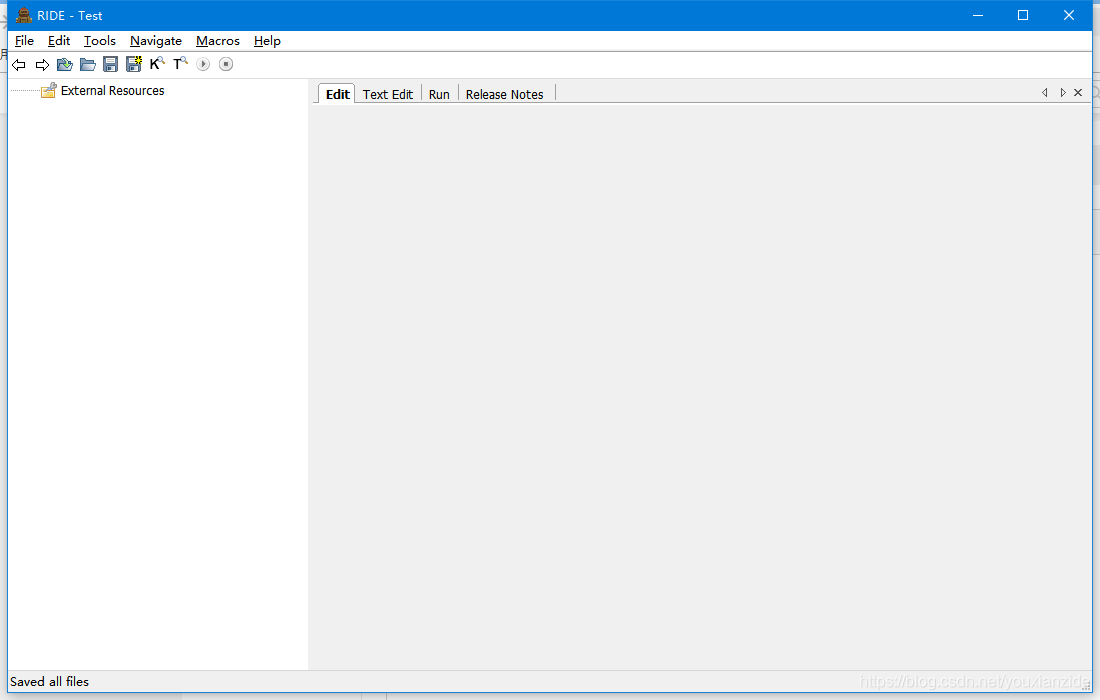Navigate back using the back arrow
The image size is (1100, 700).
point(18,63)
